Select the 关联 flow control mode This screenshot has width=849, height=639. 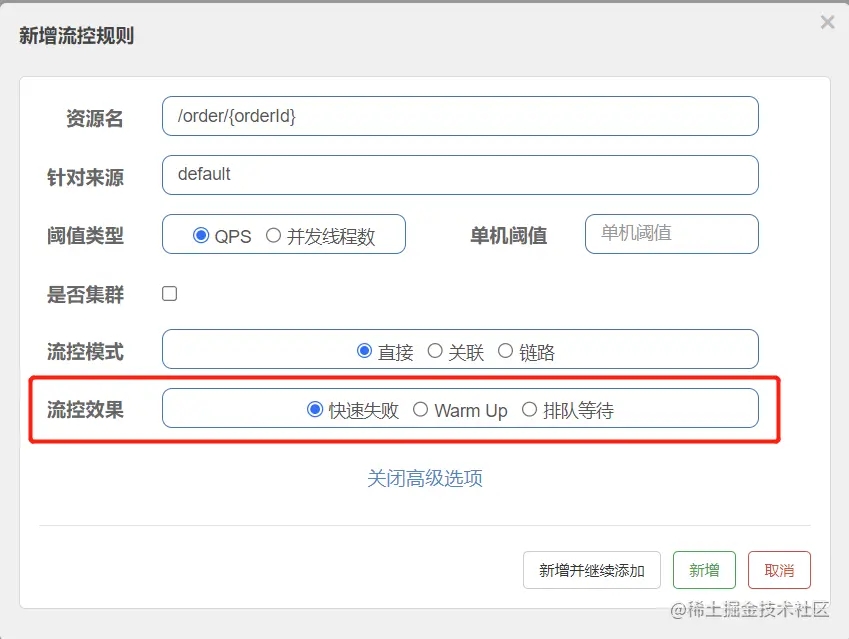435,350
